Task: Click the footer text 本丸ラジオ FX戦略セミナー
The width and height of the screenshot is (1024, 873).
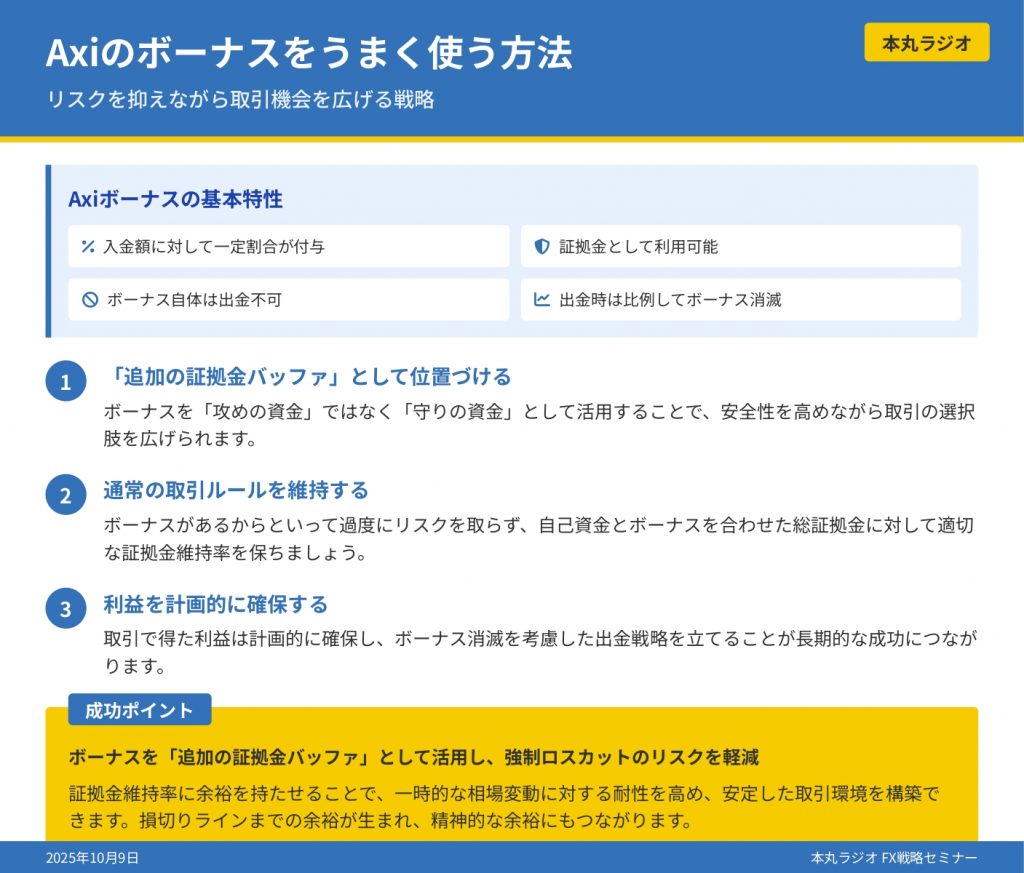Action: click(x=894, y=858)
